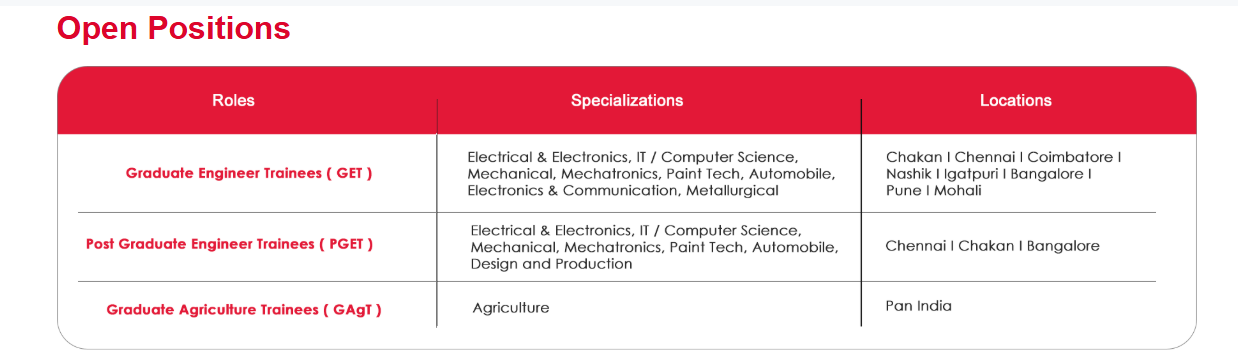Screen dimensions: 1238x362
Task: Click the Chennai I Chakan I Bangalore cell
Action: click(x=992, y=246)
